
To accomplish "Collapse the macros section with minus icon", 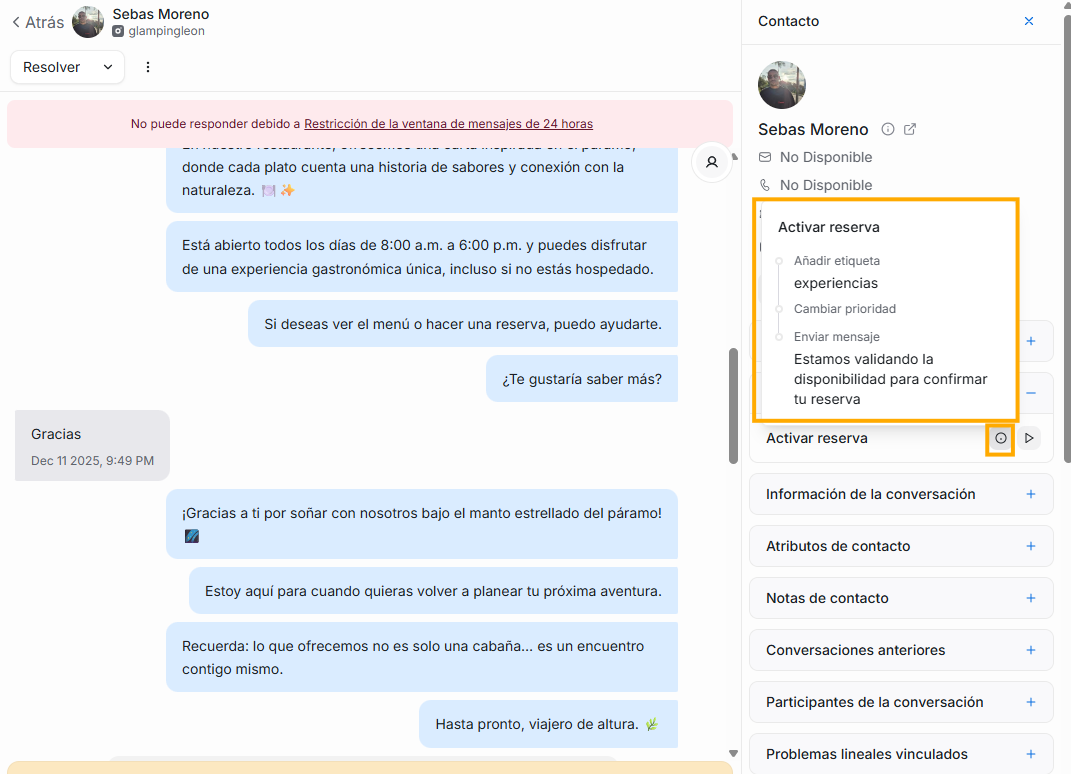I will click(x=1031, y=393).
